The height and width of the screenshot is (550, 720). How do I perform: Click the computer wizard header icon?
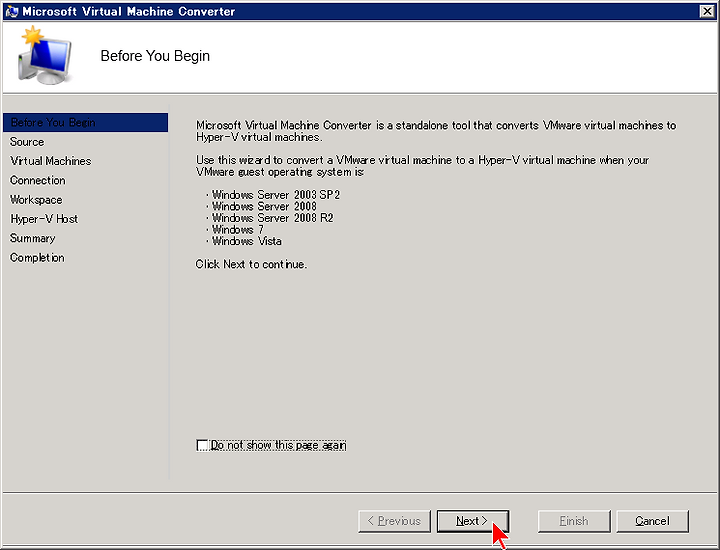[x=45, y=56]
